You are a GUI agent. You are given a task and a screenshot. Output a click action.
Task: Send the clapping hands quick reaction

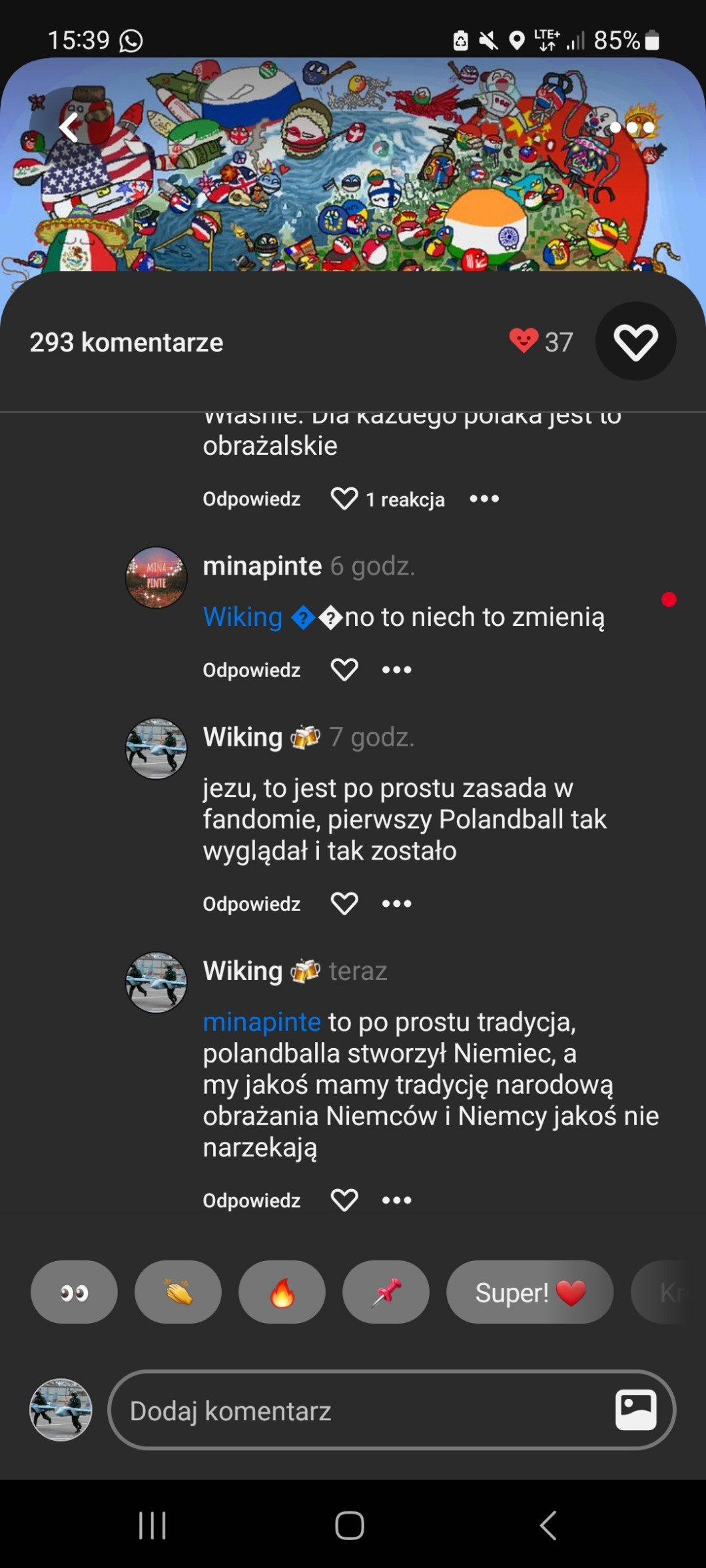tap(178, 1292)
